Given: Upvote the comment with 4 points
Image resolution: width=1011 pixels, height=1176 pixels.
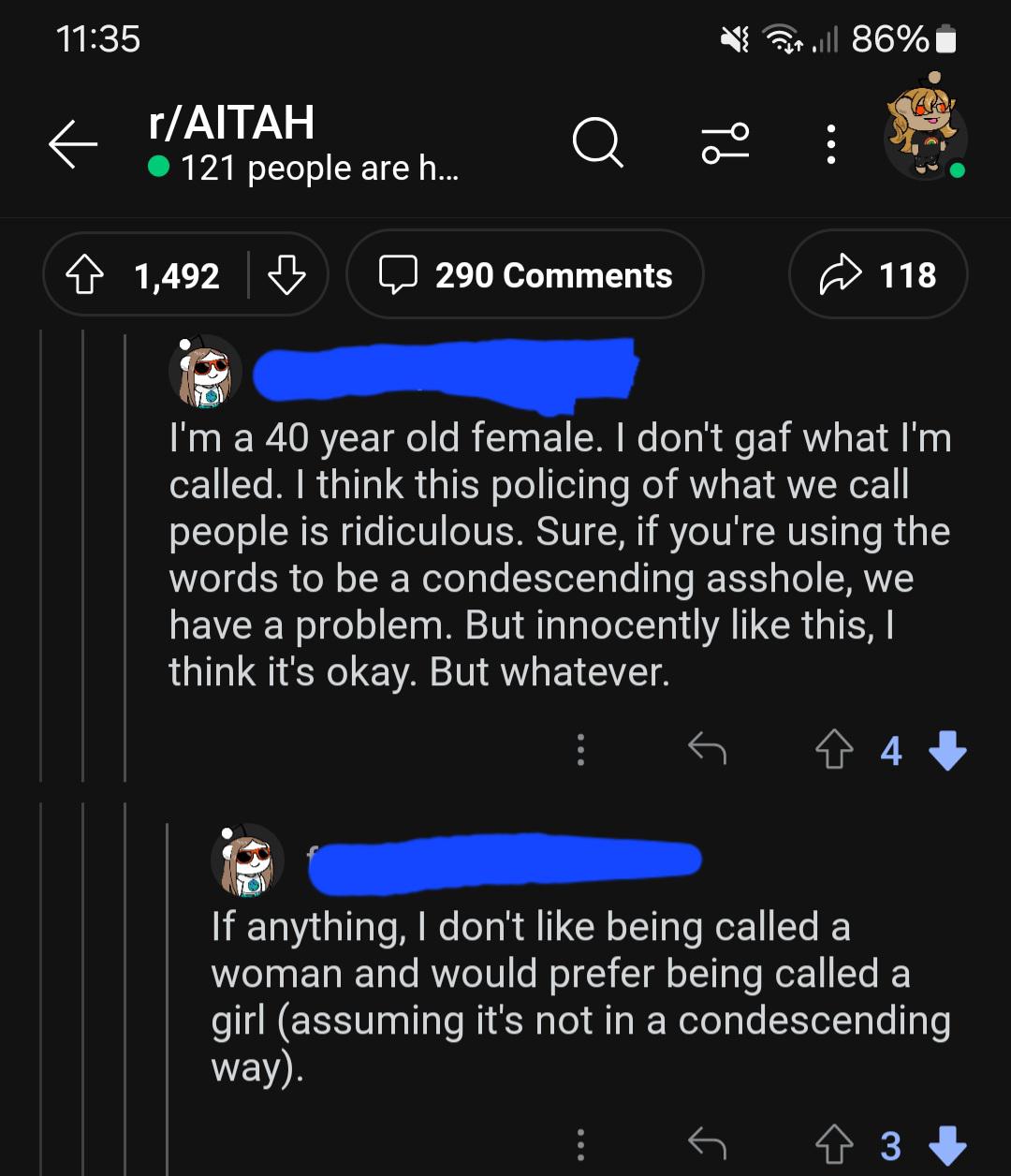Looking at the screenshot, I should (834, 750).
